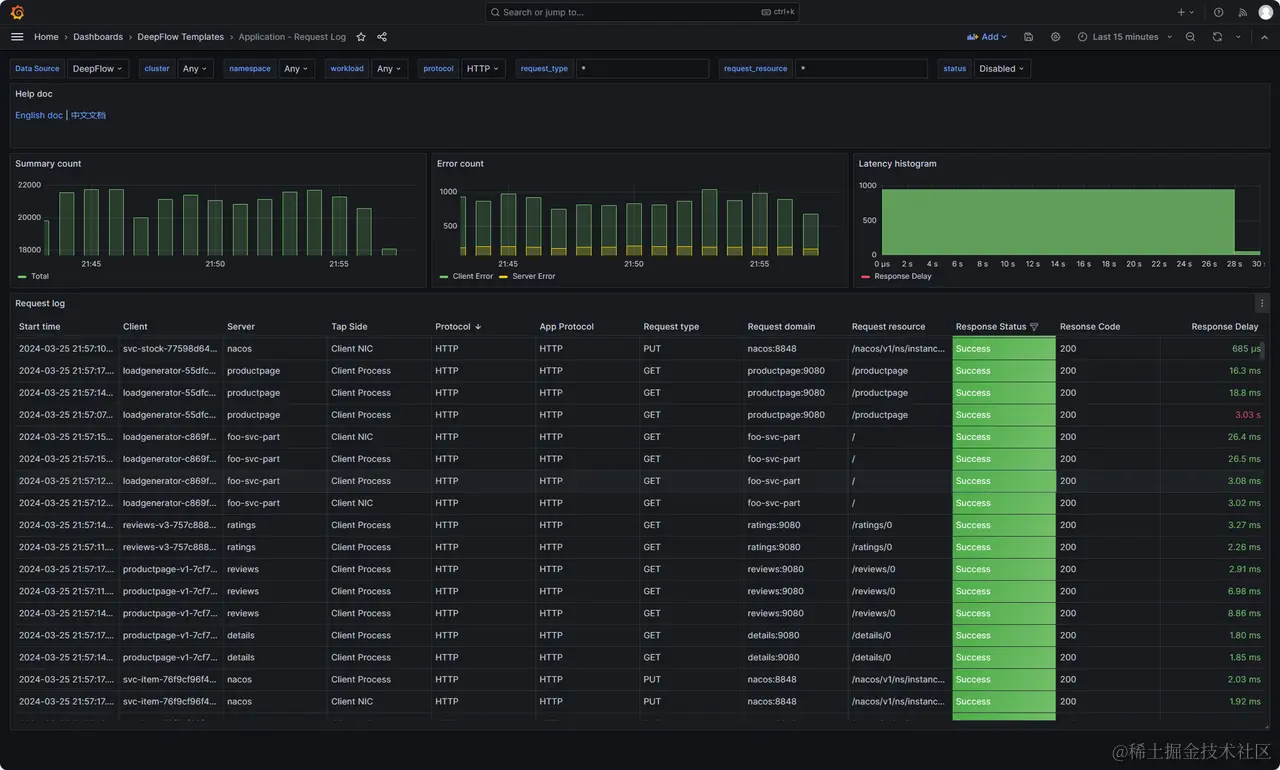Sort by Start time column header

coord(40,327)
